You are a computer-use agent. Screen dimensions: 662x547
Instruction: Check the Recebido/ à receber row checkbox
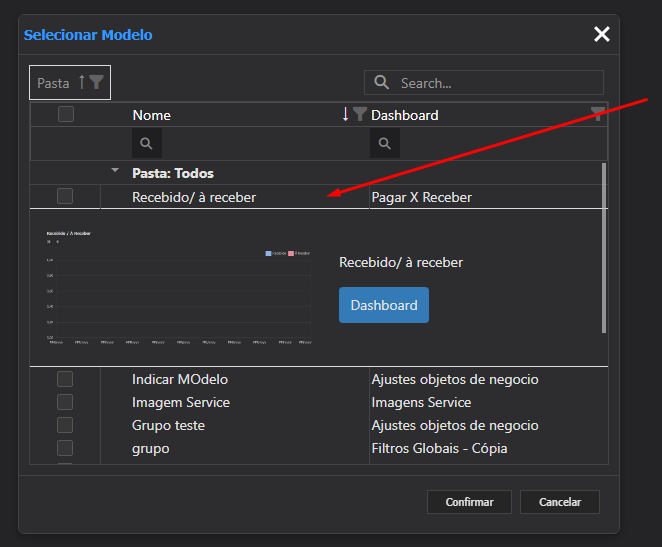click(65, 196)
